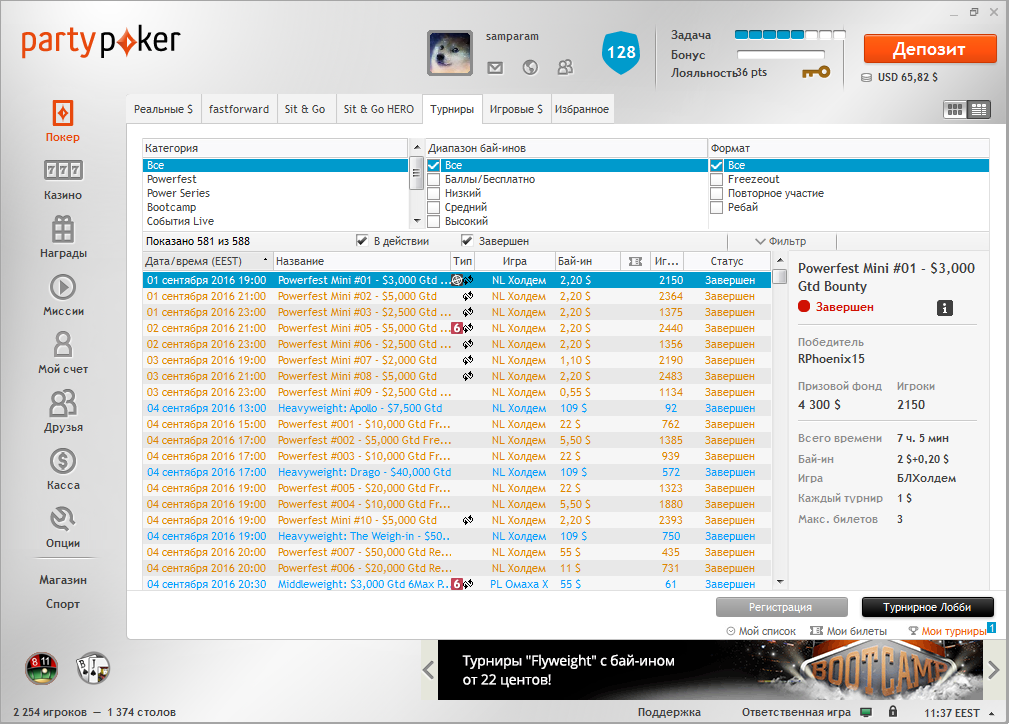Switch to Реальные $ tab
This screenshot has height=724, width=1009.
(163, 109)
